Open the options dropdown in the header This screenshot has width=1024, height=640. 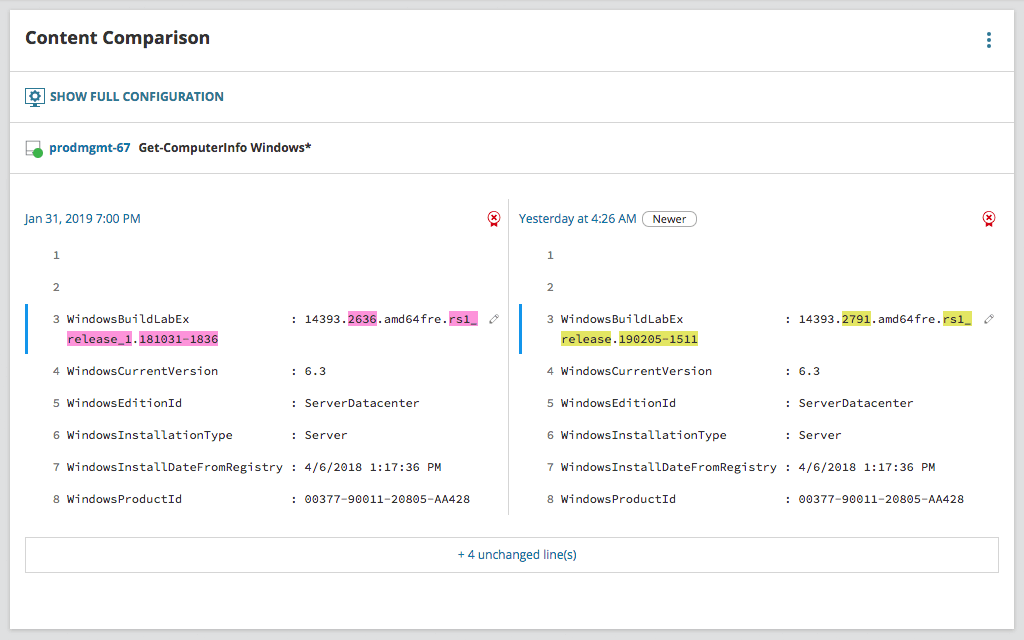[988, 40]
